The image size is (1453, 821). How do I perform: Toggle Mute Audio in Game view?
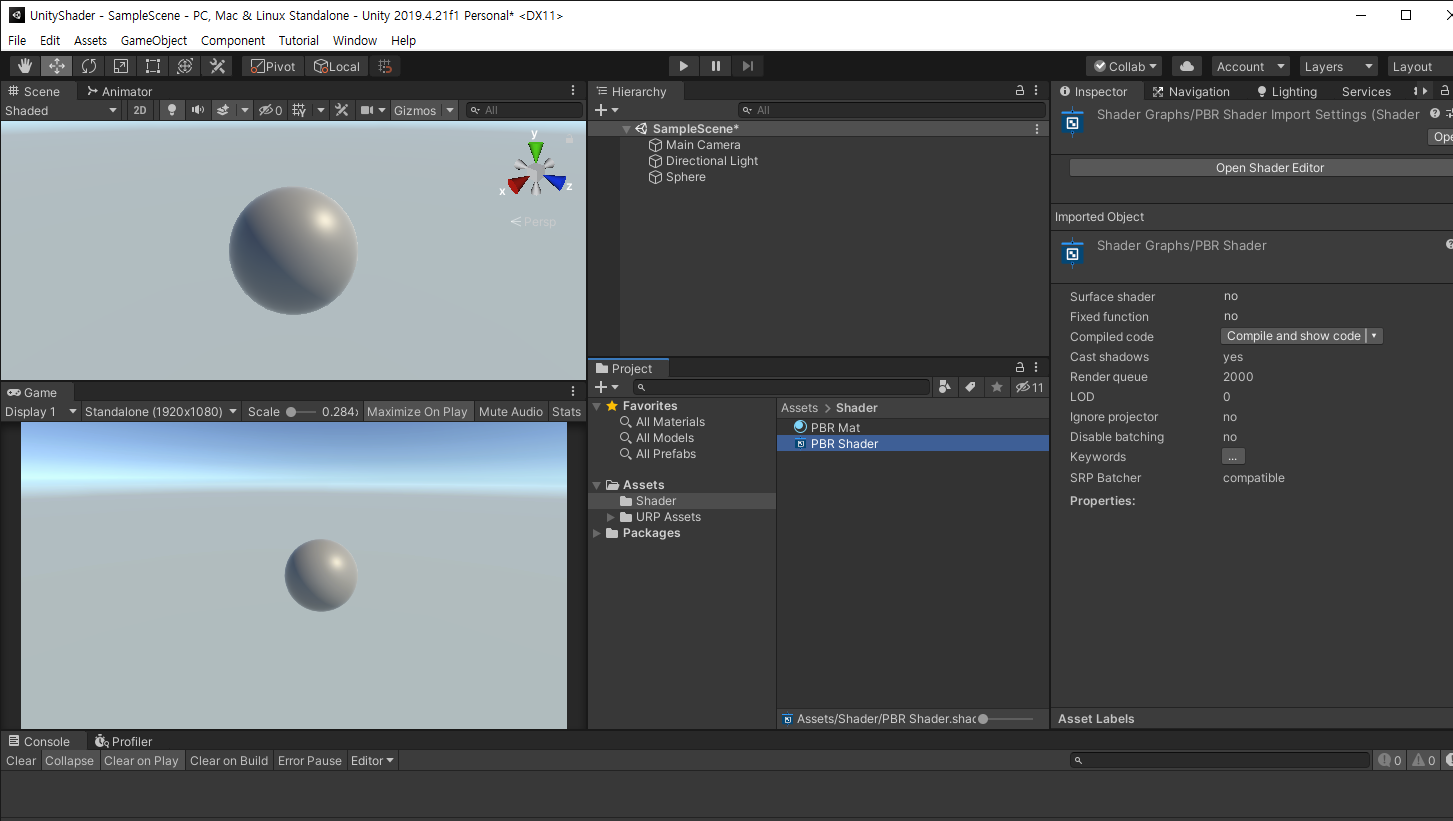[x=511, y=411]
